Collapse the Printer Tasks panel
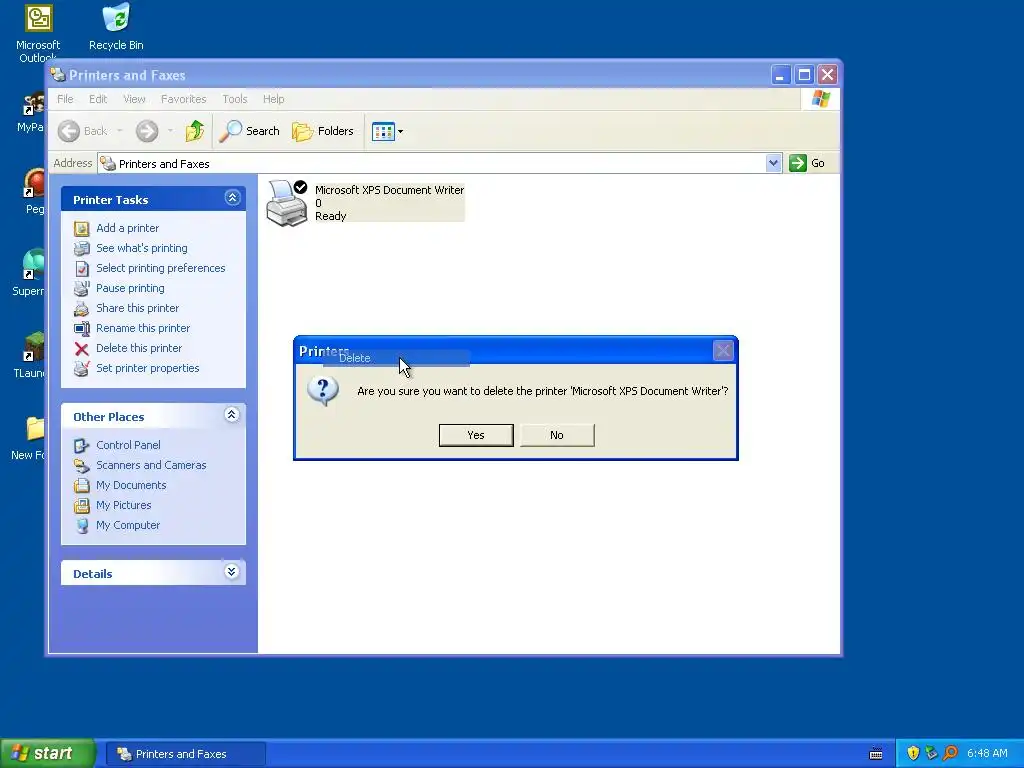The width and height of the screenshot is (1024, 768). pyautogui.click(x=232, y=198)
